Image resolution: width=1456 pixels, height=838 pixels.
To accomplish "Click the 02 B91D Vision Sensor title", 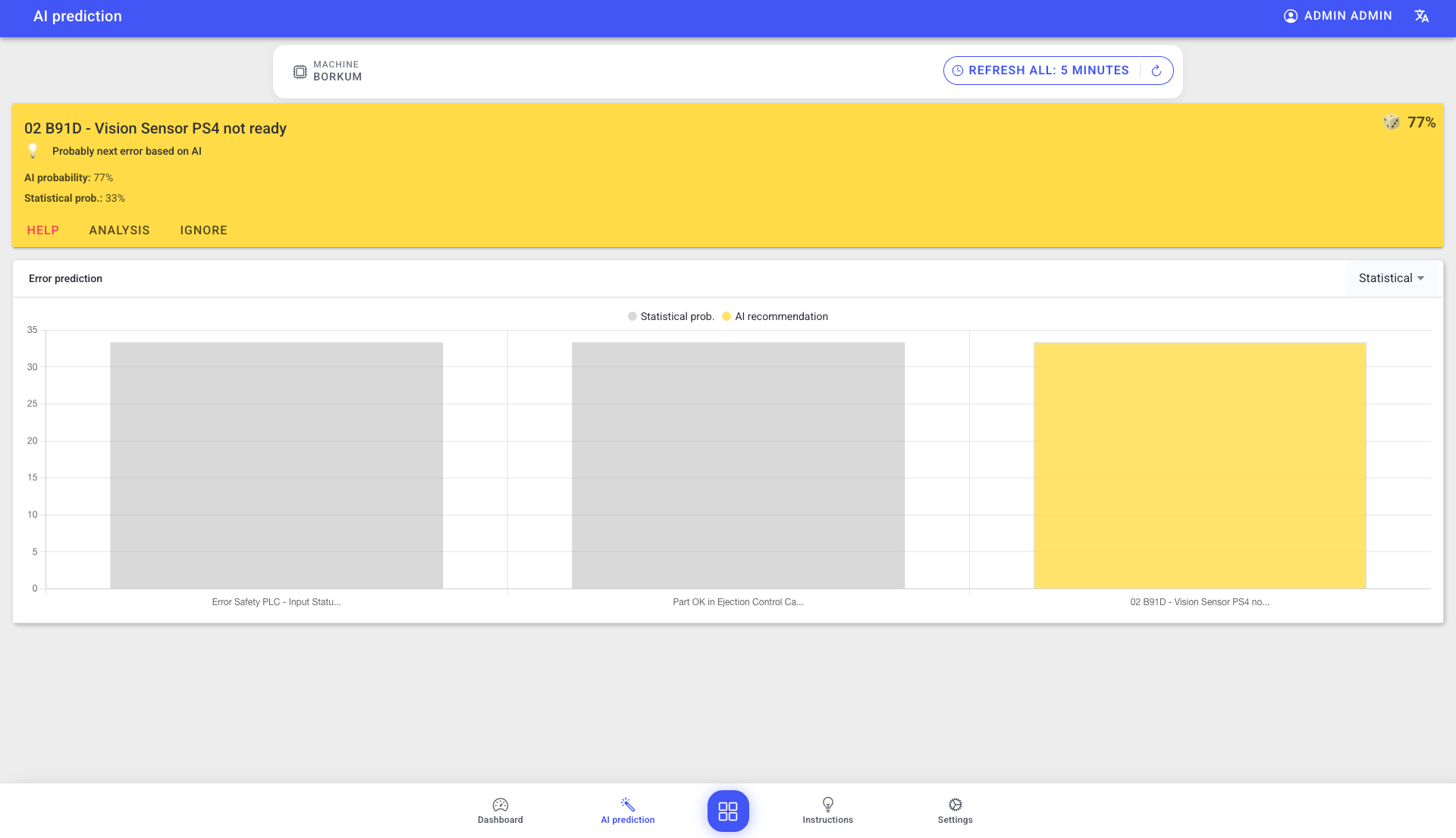I will coord(155,129).
